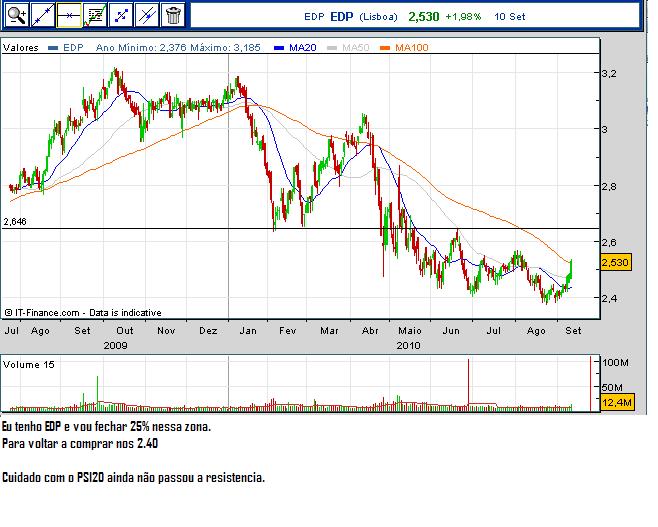
Task: Select the parallel line tool
Action: 147,15
